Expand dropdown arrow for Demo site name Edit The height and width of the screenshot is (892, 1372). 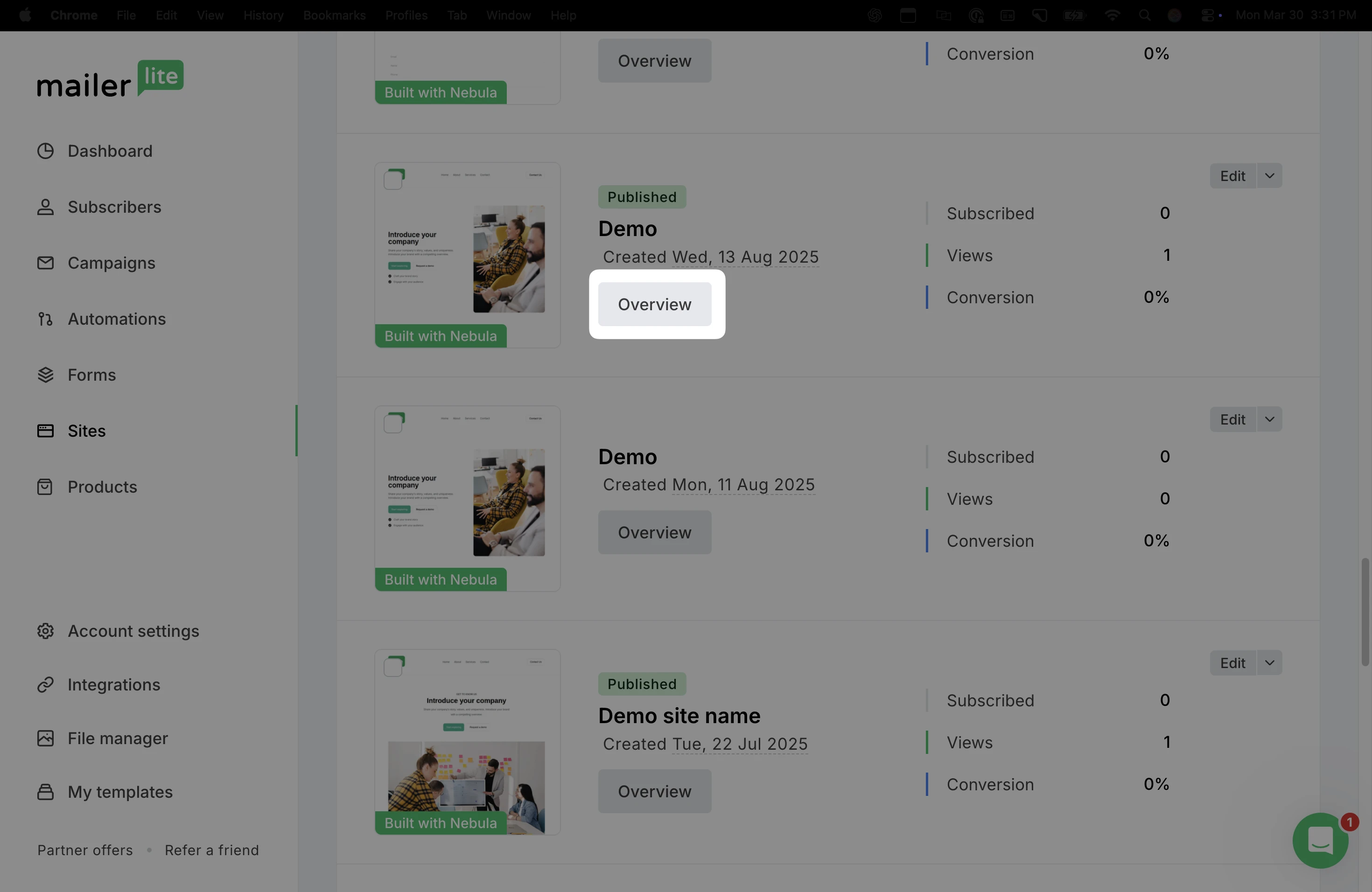[x=1269, y=662]
